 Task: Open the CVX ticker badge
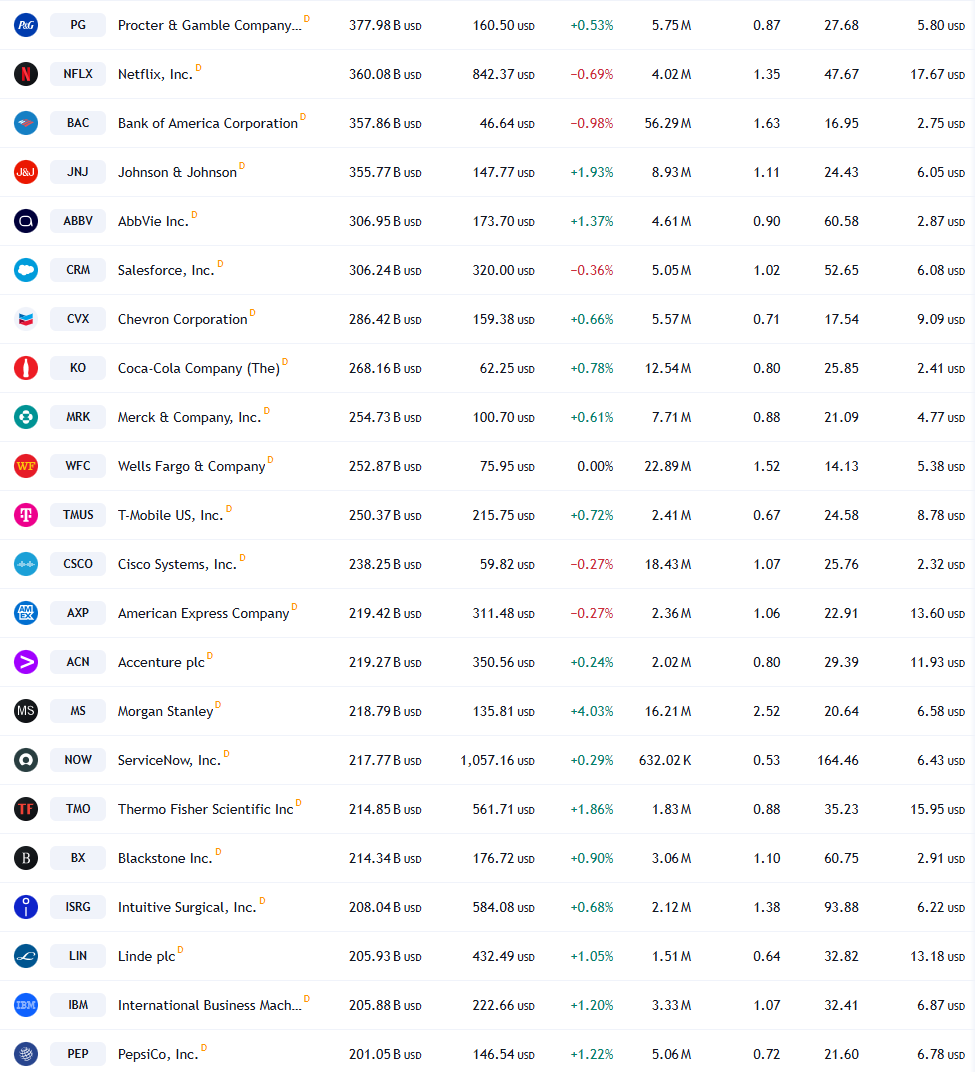(78, 319)
